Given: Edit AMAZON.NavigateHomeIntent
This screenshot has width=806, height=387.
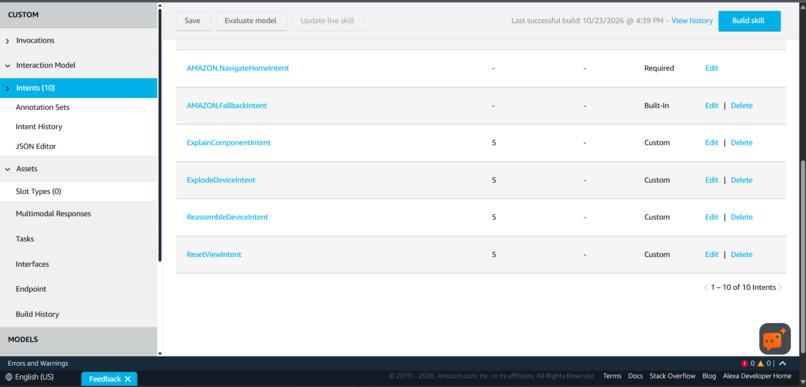Looking at the screenshot, I should [x=711, y=68].
